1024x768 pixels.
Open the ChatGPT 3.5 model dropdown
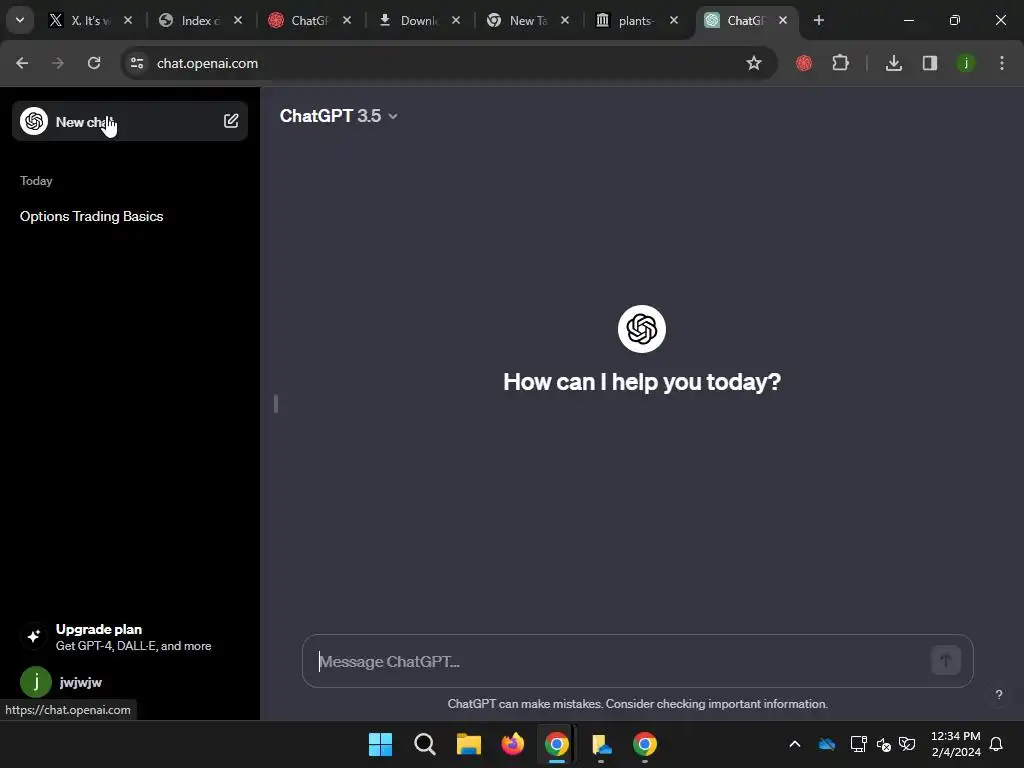coord(338,116)
